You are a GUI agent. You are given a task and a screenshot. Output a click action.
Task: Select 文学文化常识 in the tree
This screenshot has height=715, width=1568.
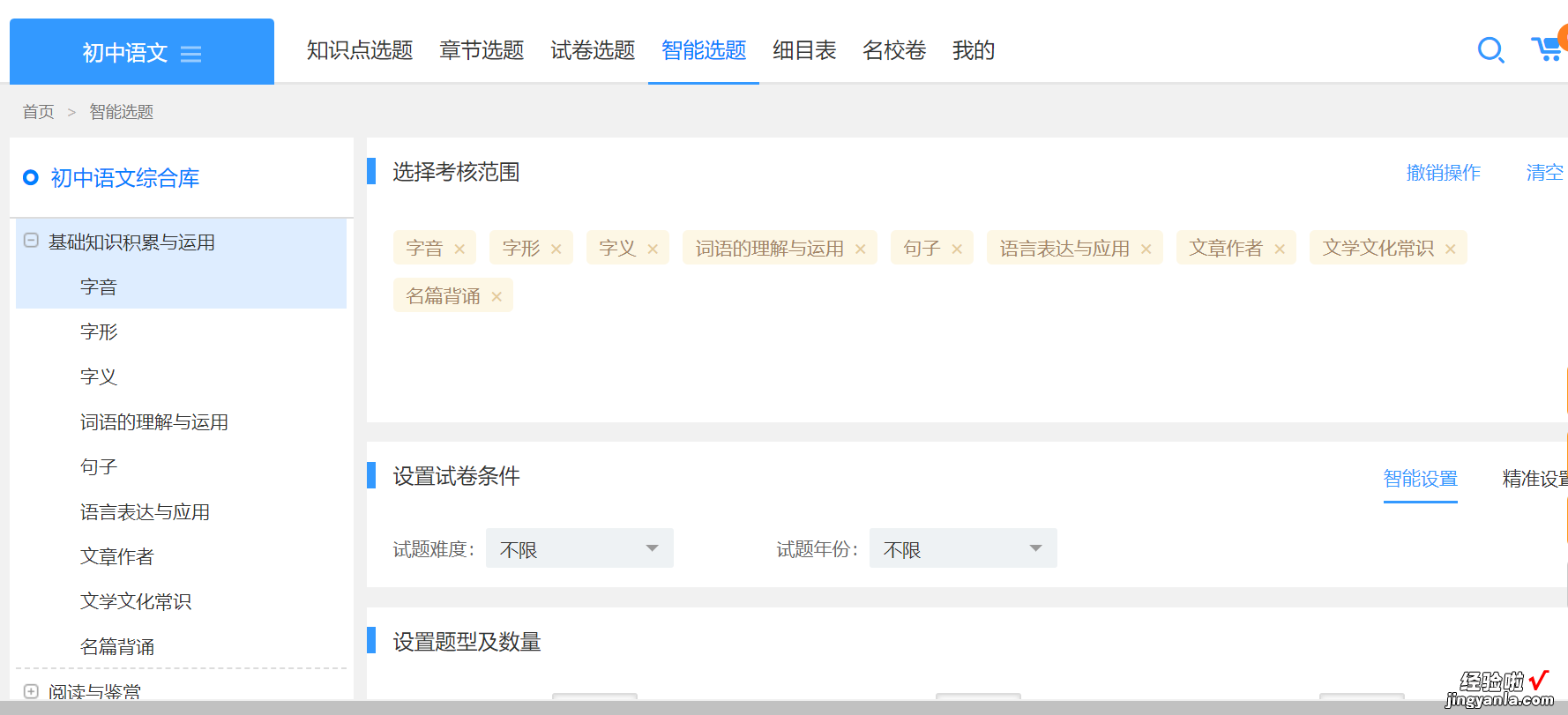[135, 602]
